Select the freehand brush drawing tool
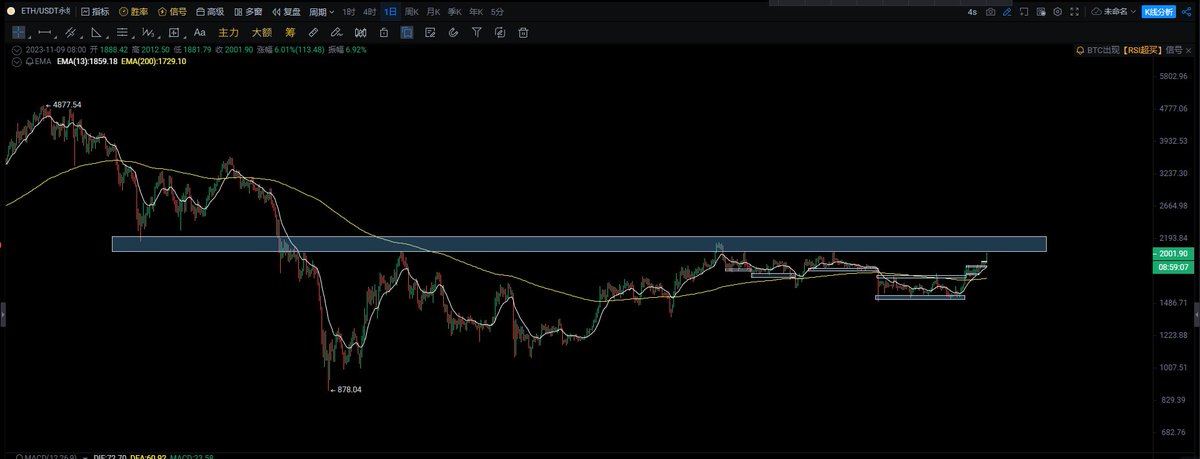The image size is (1200, 459). pyautogui.click(x=337, y=33)
